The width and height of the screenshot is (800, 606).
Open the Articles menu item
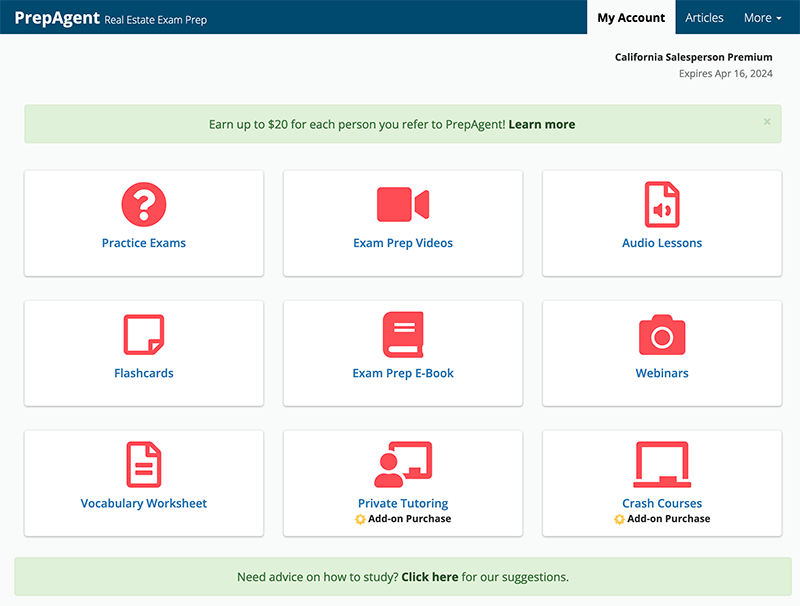click(x=704, y=18)
